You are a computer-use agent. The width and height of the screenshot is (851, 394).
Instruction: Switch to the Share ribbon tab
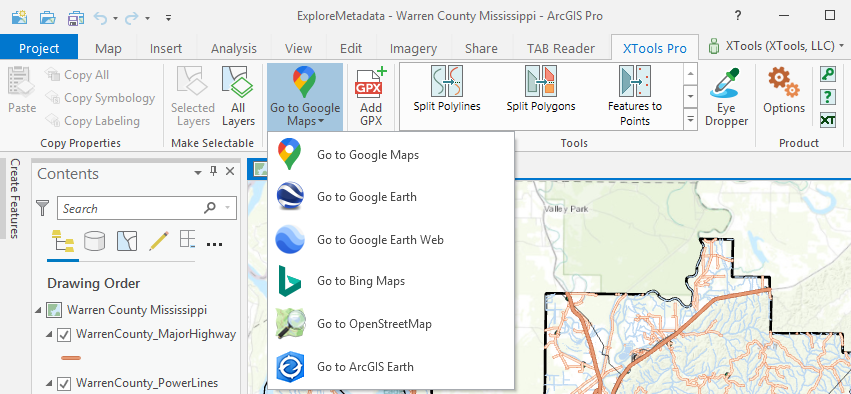(x=481, y=48)
